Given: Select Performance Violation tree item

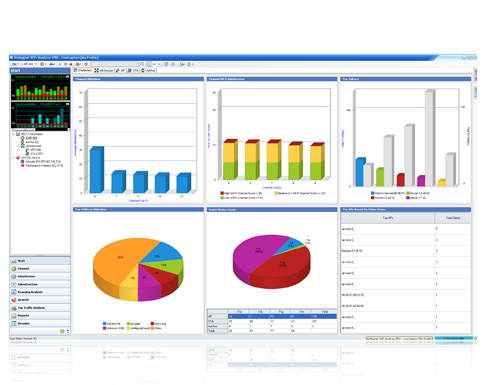Looking at the screenshot, I should pyautogui.click(x=42, y=166).
